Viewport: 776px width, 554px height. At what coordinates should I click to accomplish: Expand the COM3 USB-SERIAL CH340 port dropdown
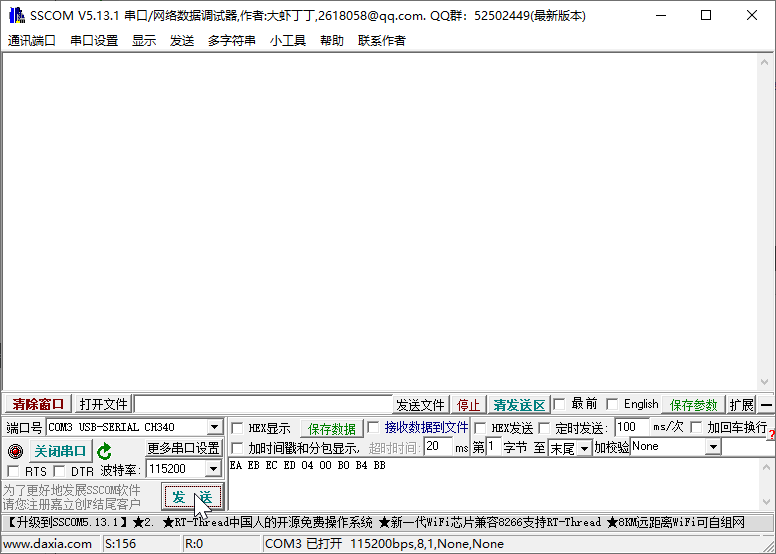(x=214, y=427)
